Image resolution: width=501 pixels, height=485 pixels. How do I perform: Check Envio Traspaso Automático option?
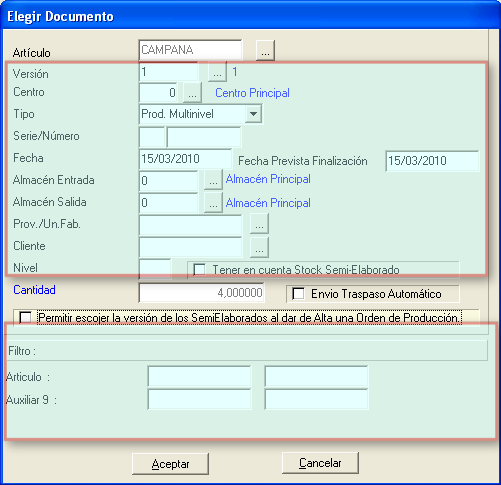click(x=298, y=294)
